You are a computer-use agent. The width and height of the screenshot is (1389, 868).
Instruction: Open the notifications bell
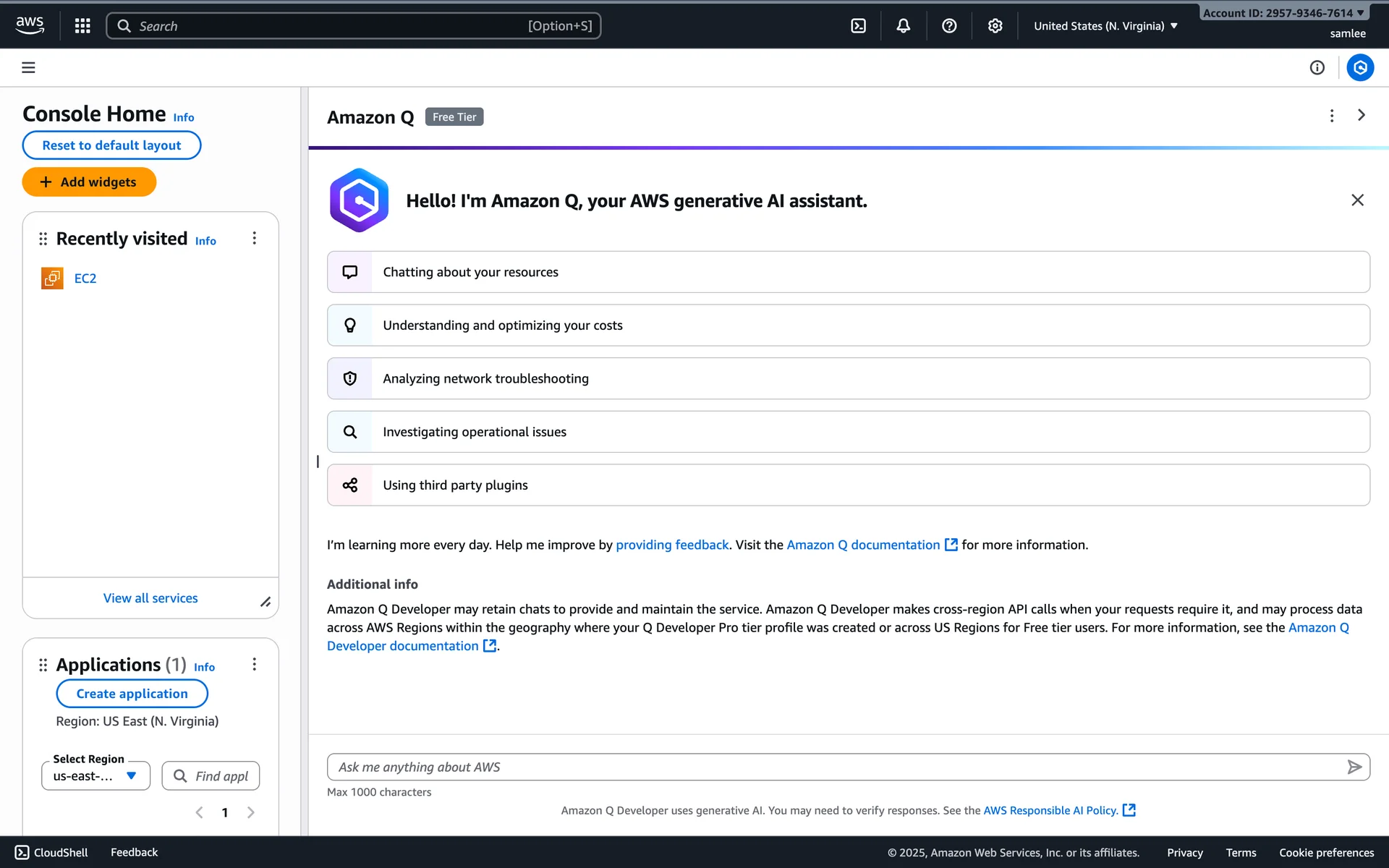coord(903,26)
